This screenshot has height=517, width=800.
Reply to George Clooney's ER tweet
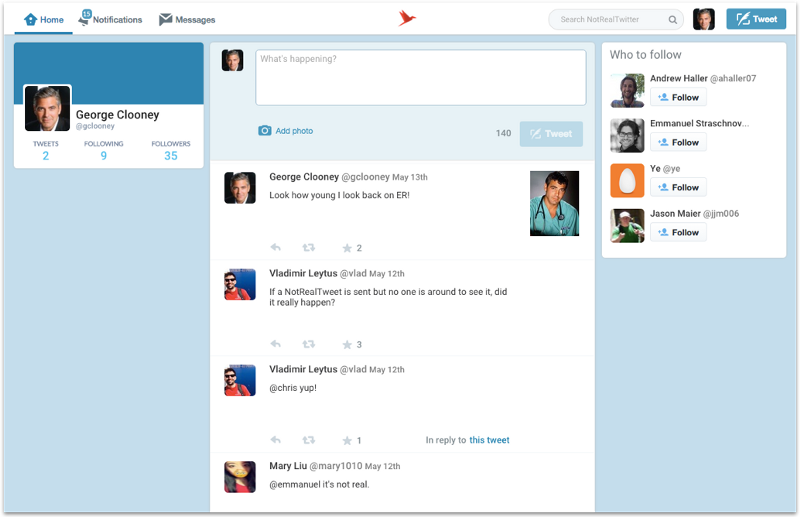pos(276,248)
